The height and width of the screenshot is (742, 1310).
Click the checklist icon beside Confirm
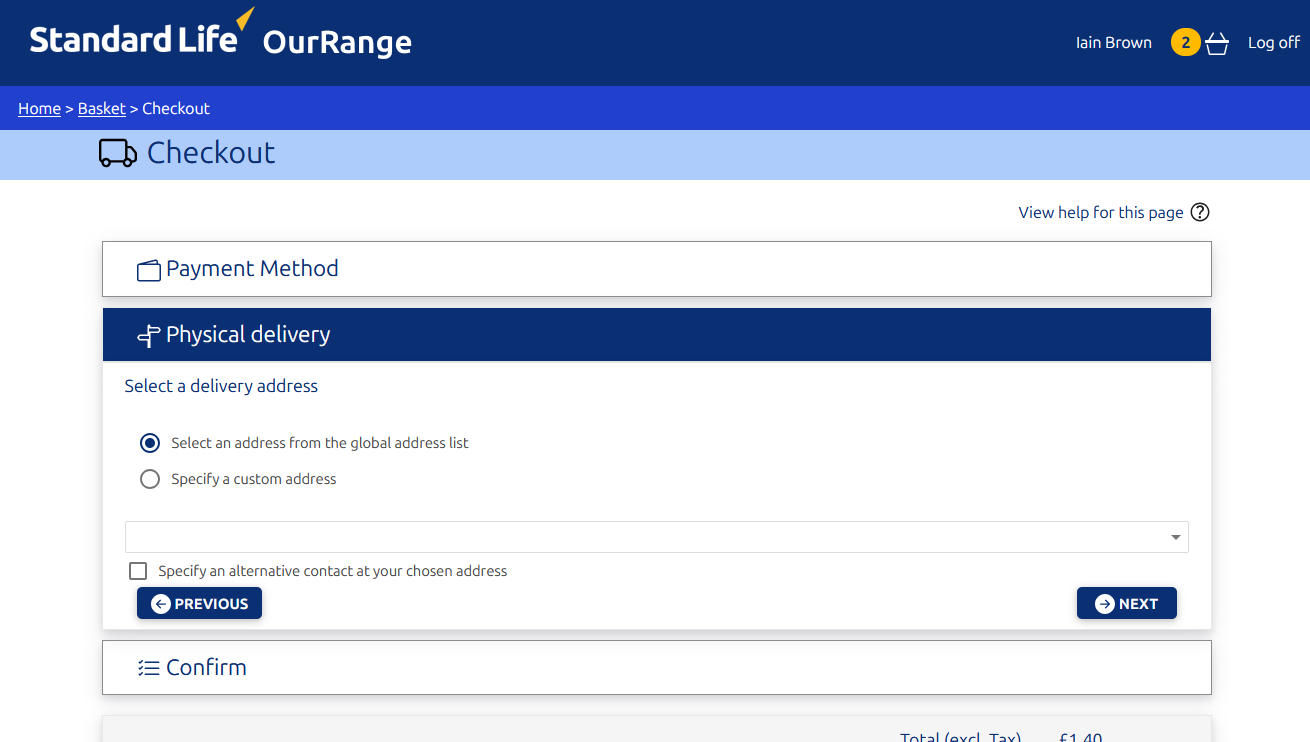(149, 668)
